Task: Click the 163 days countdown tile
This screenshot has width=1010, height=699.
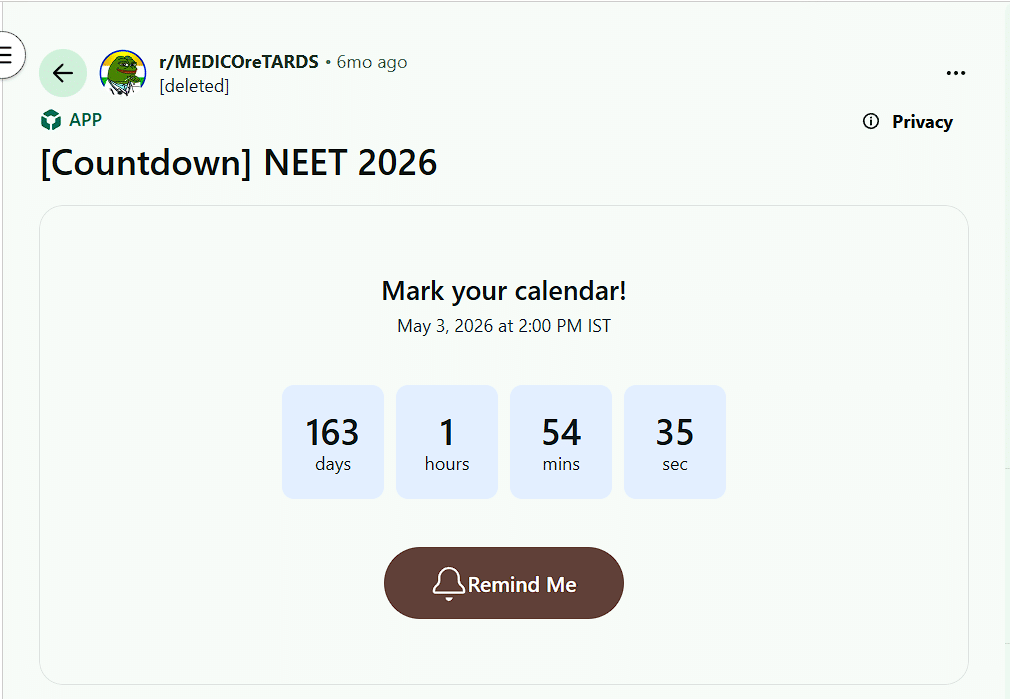Action: (332, 441)
